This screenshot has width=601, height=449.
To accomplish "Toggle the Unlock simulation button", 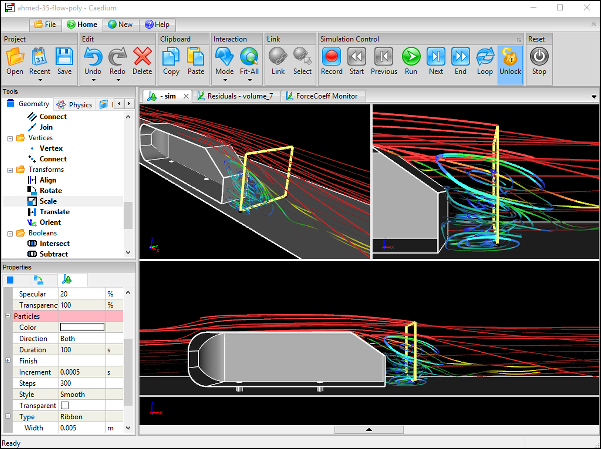I will point(510,59).
